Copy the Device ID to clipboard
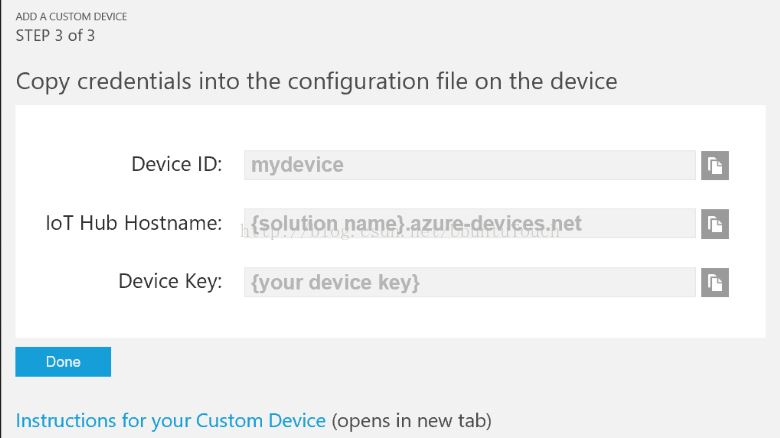This screenshot has width=780, height=438. pos(714,165)
